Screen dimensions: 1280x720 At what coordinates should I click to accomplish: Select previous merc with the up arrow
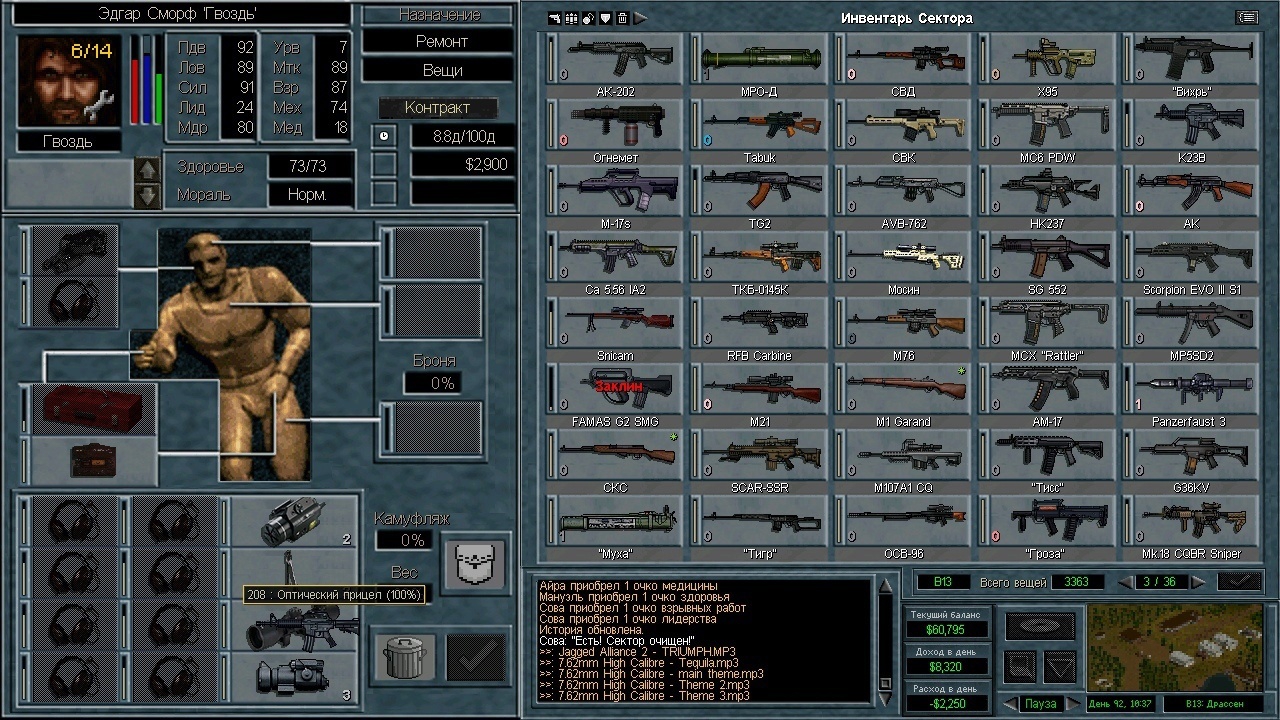click(147, 171)
